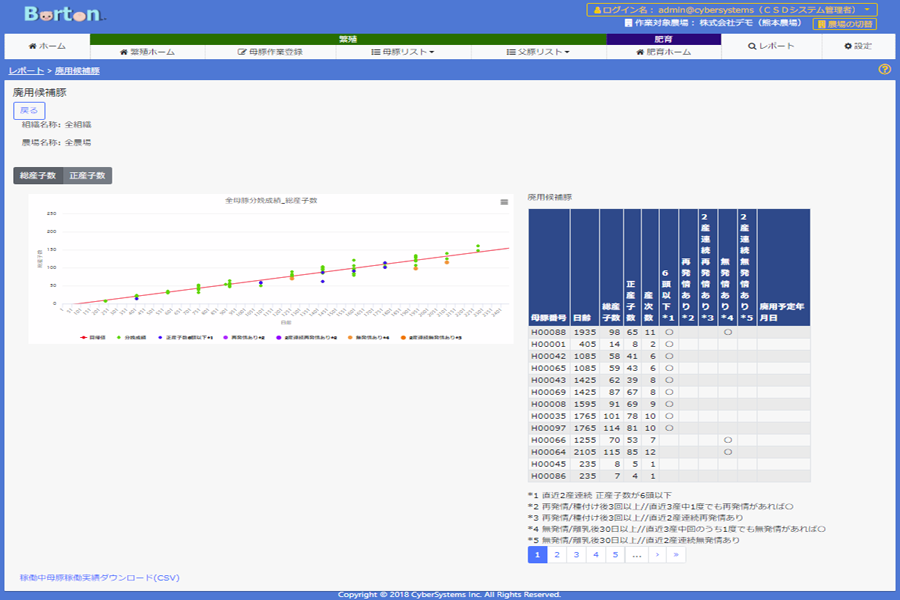This screenshot has height=600, width=900.
Task: Click the 無発情 circle mark for H00088
Action: (728, 332)
